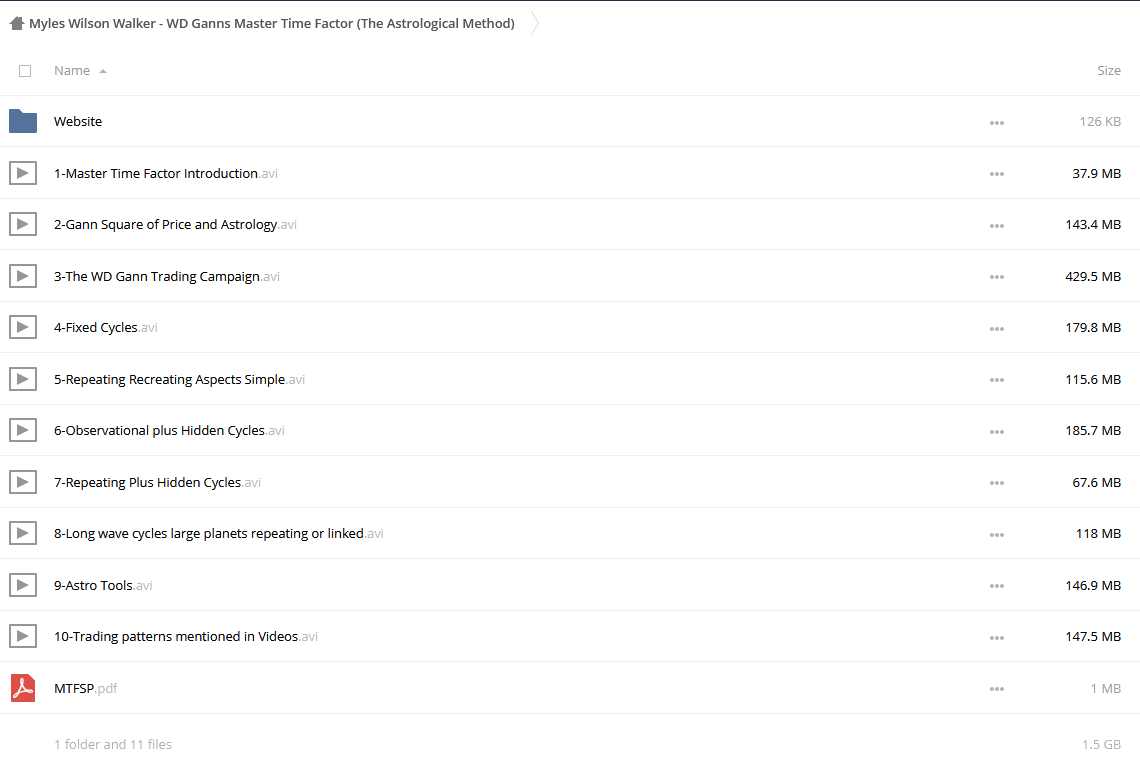The image size is (1140, 763).
Task: Toggle the Name sort direction arrow
Action: [x=103, y=71]
